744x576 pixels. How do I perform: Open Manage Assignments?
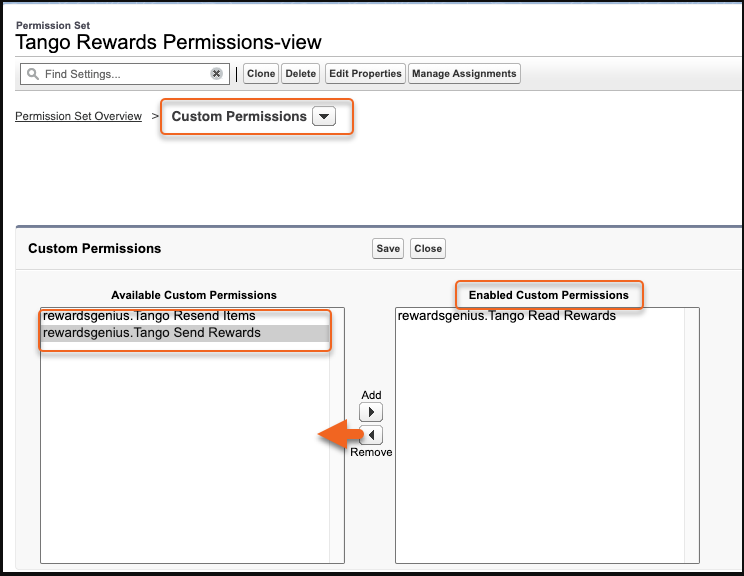coord(464,74)
